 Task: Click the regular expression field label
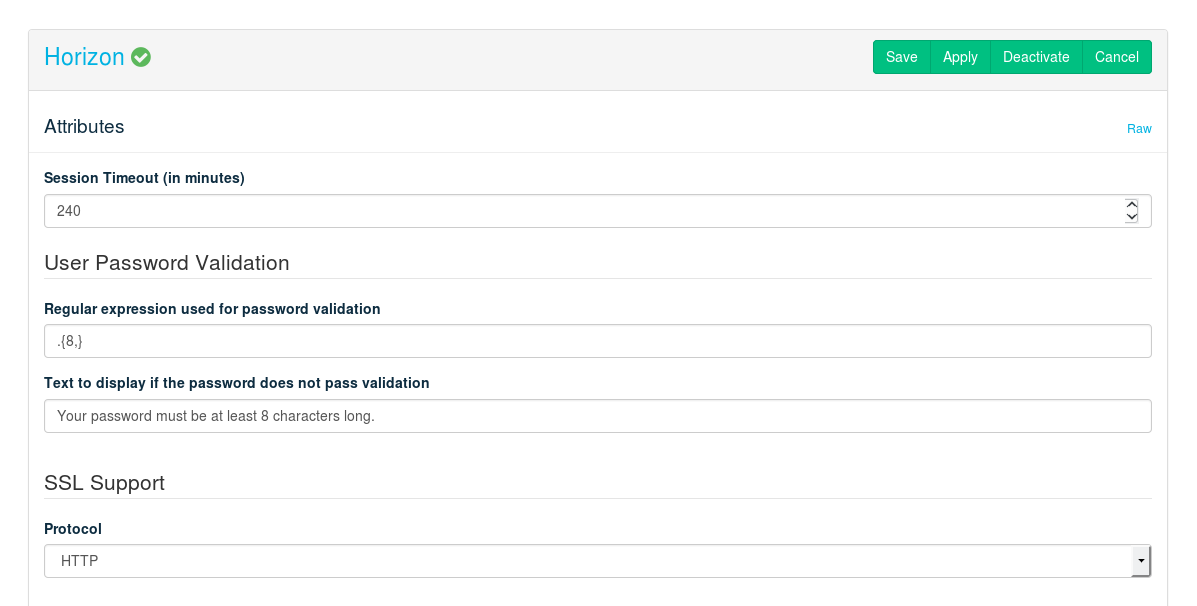coord(212,309)
